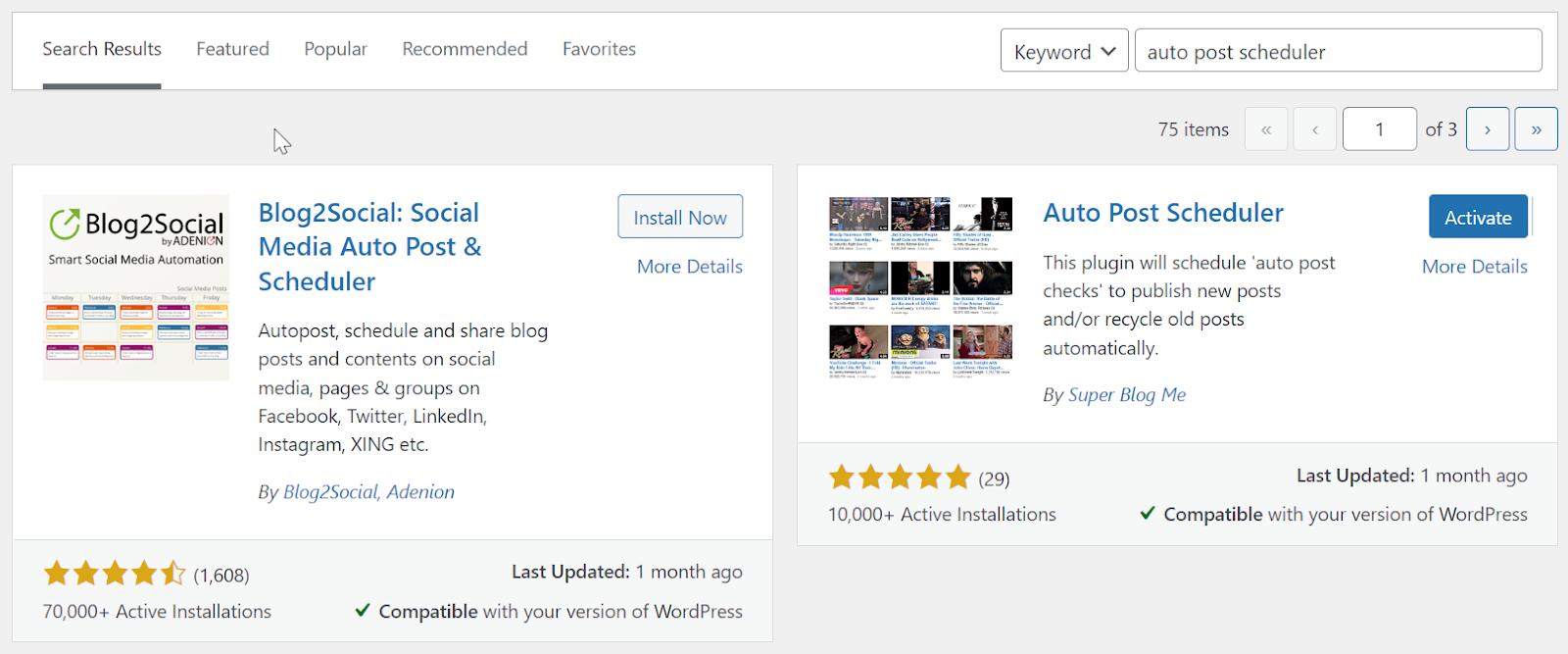View More Details for Auto Post Scheduler
This screenshot has height=654, width=1568.
tap(1475, 267)
